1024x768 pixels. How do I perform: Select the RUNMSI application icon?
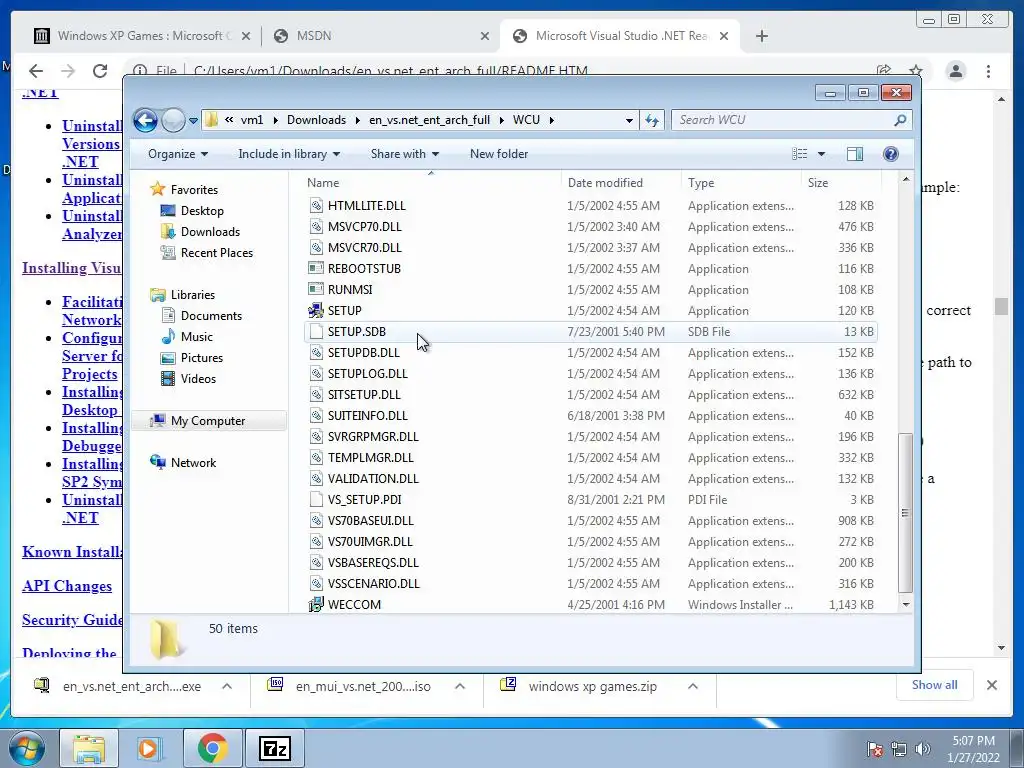pos(316,290)
